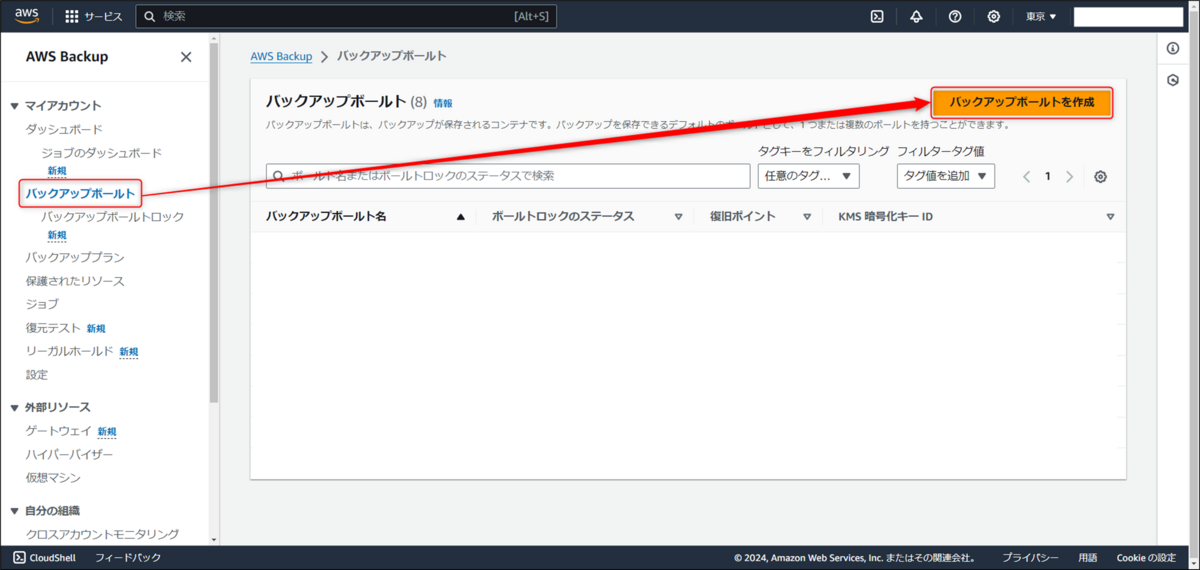The height and width of the screenshot is (570, 1200).
Task: Collapse the 自分の組織 section
Action: [15, 511]
